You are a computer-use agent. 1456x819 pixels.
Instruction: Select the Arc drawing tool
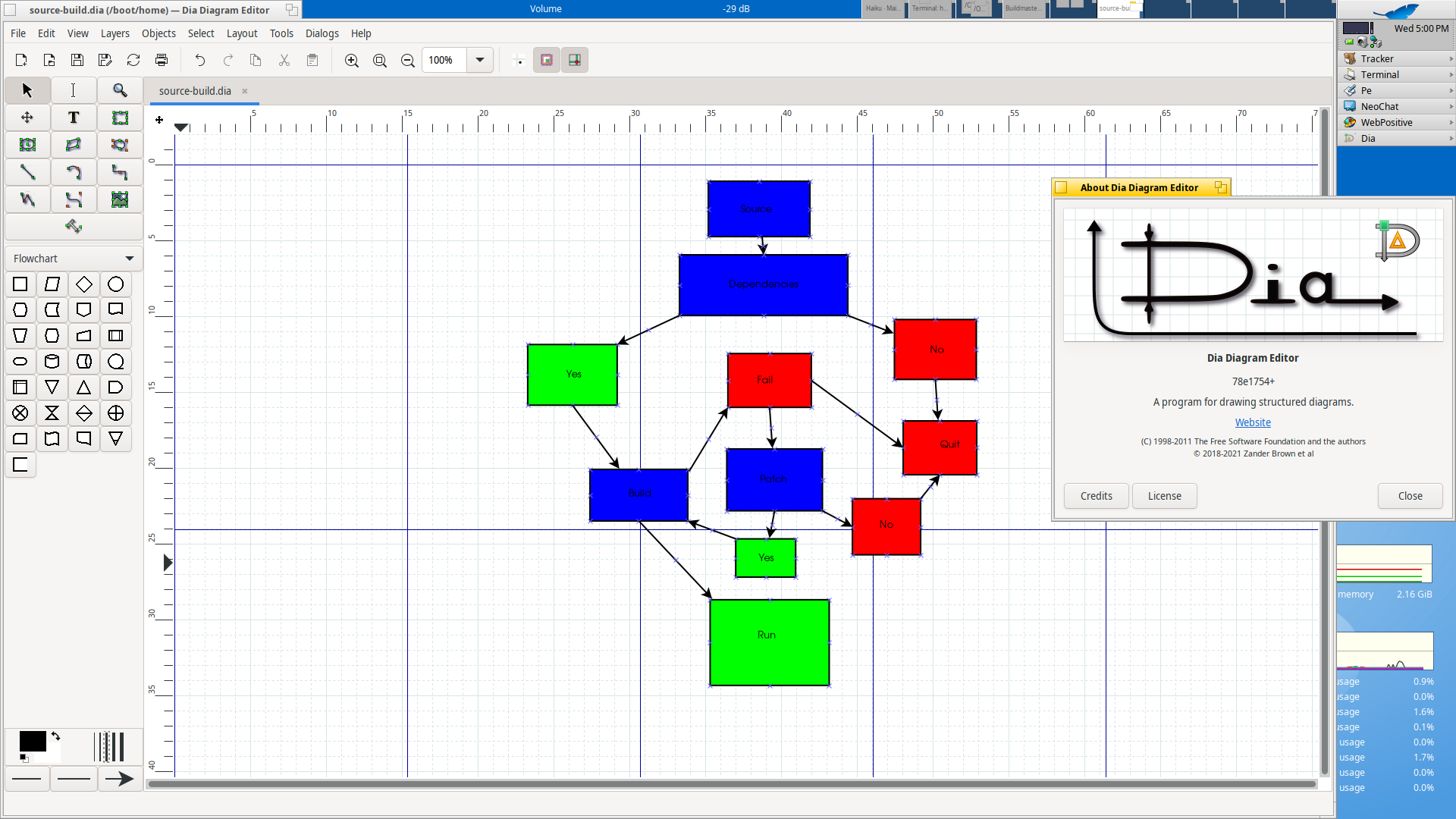(x=74, y=172)
